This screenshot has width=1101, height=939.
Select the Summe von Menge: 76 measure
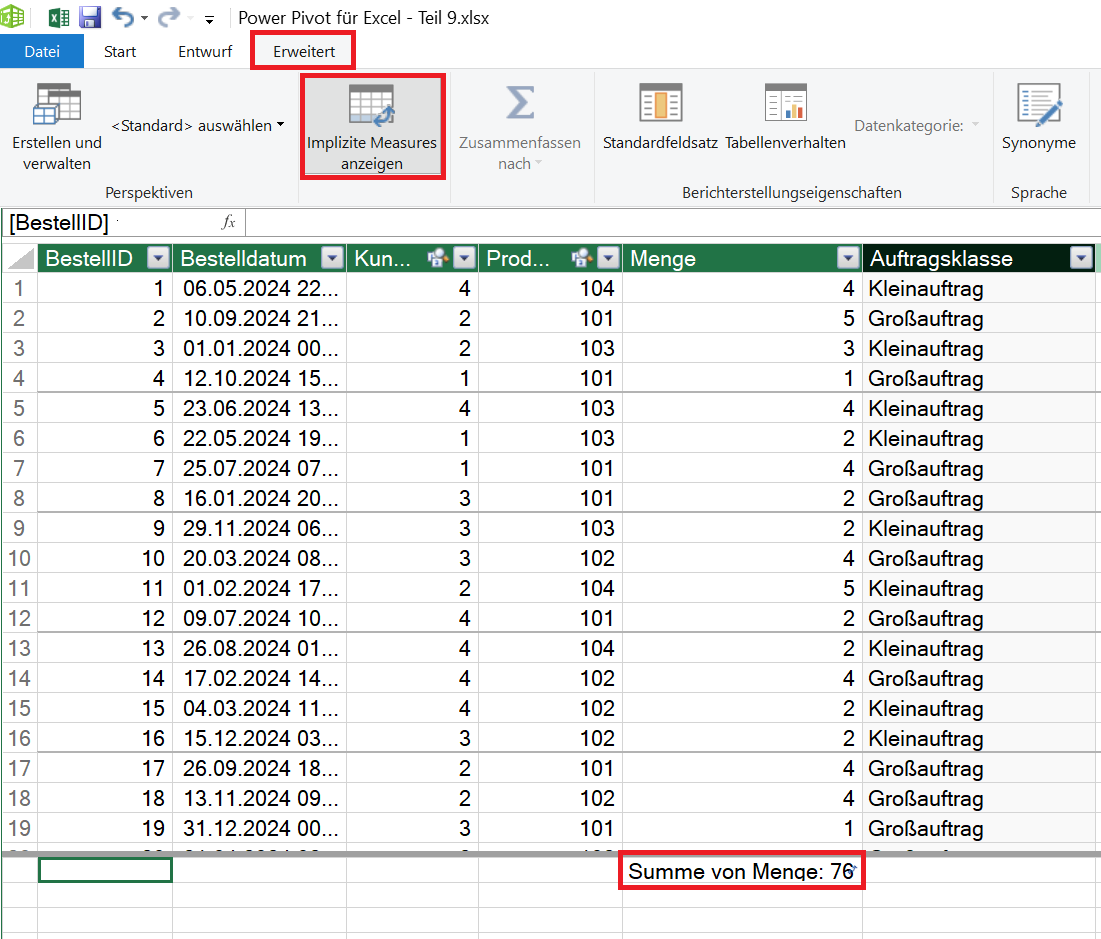(x=742, y=871)
